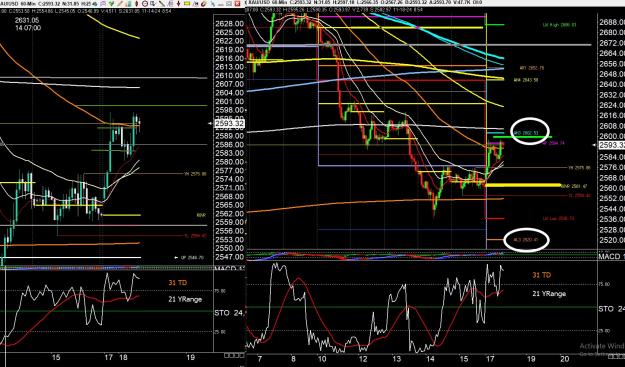This screenshot has height=367, width=625.
Task: Click date 15 on left chart time axis
Action: (56, 357)
